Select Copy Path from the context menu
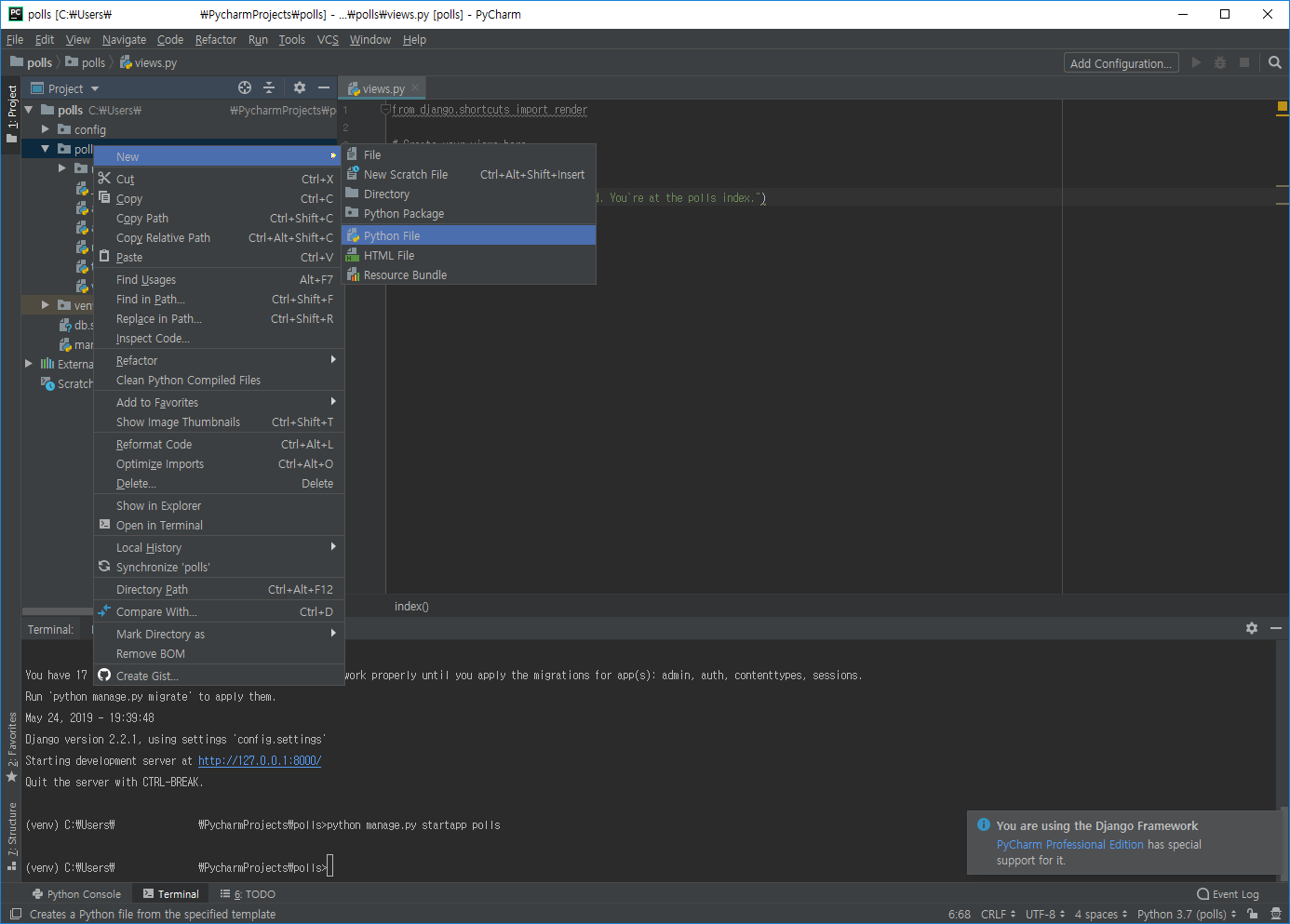Viewport: 1290px width, 924px height. (219, 218)
